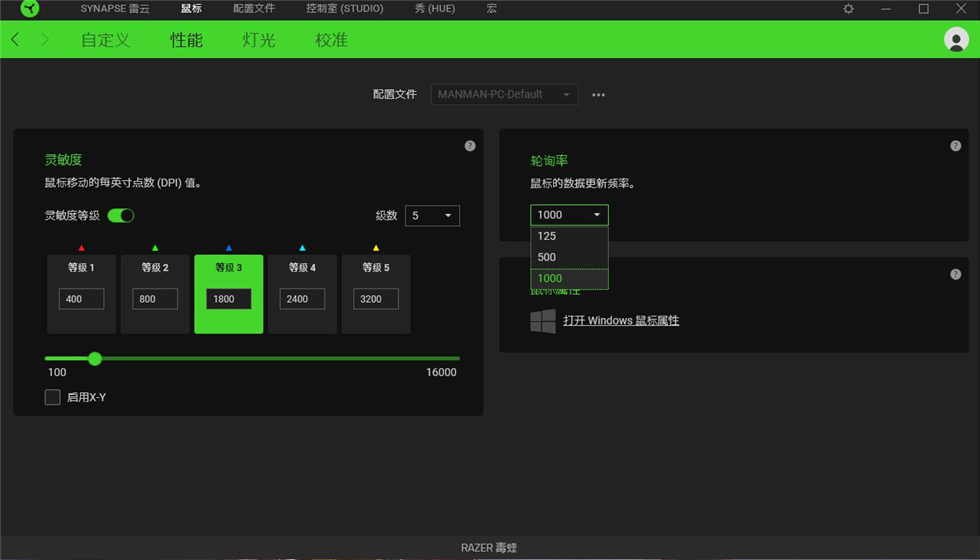The height and width of the screenshot is (560, 980).
Task: Open the 秀 (HUE) tab
Action: click(x=435, y=9)
